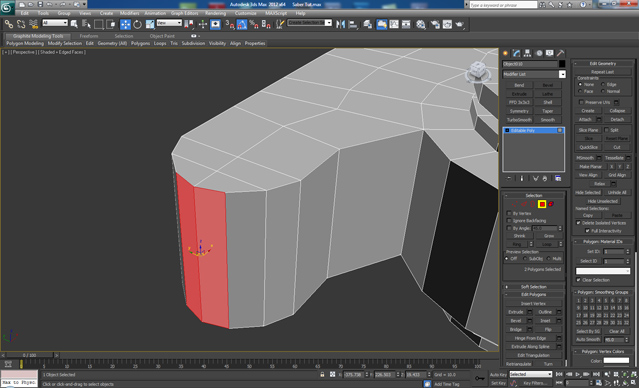Toggle the Percent Snap icon
639x388 pixels.
point(254,24)
